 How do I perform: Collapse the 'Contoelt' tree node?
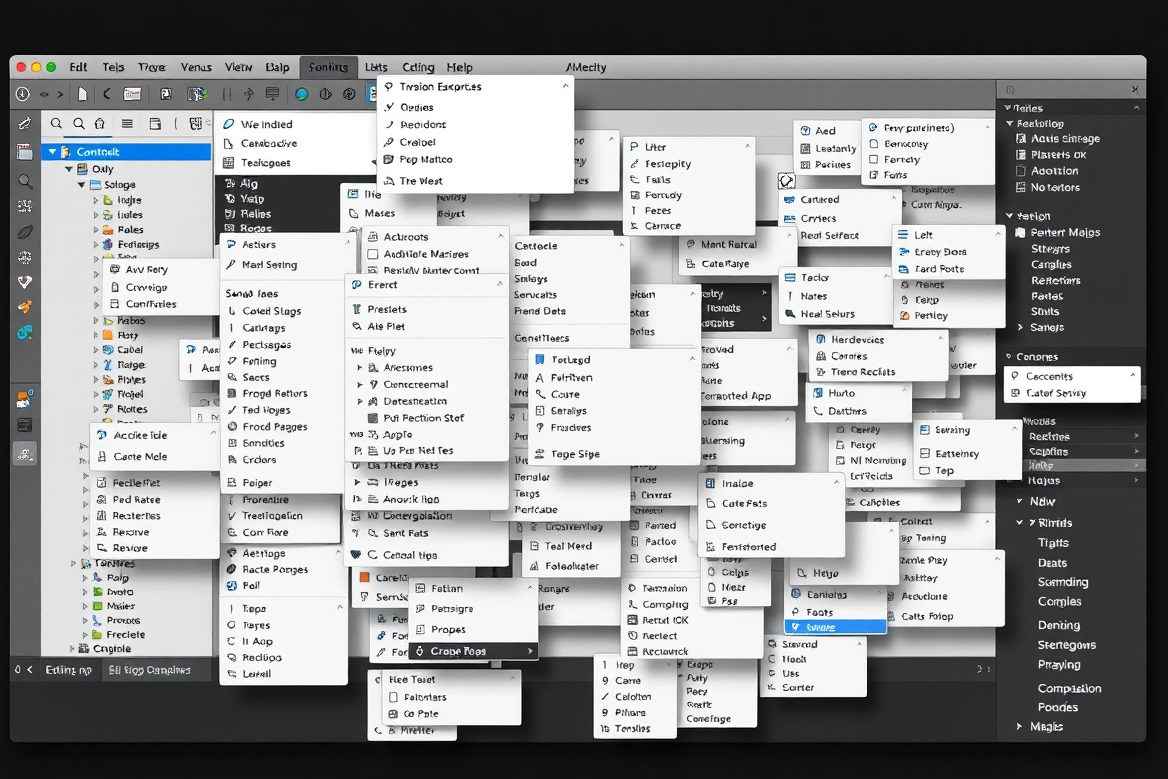click(52, 152)
